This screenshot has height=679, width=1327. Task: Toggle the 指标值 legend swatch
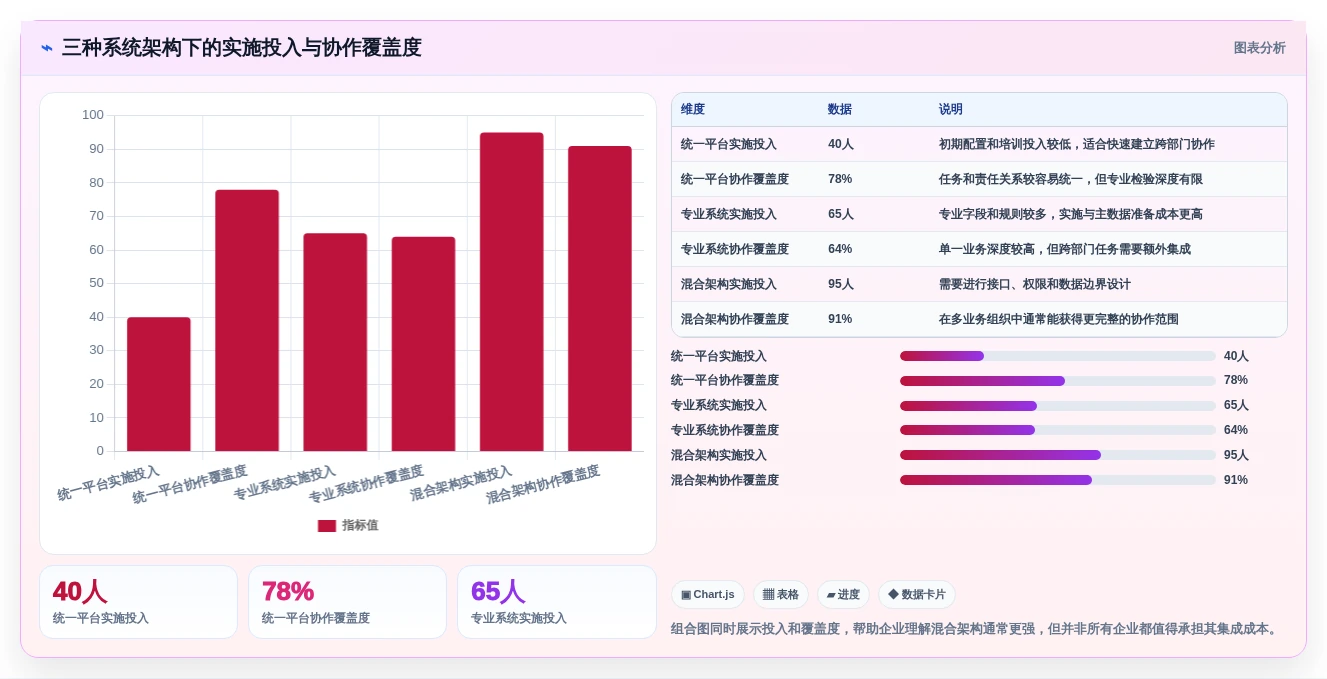[x=327, y=526]
